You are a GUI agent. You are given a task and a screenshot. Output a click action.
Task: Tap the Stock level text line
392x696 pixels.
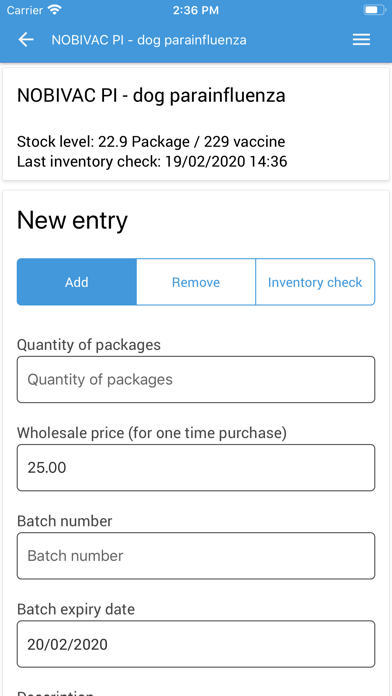click(x=151, y=142)
